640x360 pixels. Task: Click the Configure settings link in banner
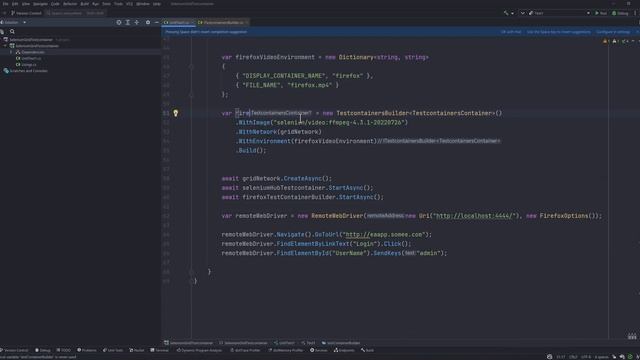[x=613, y=32]
